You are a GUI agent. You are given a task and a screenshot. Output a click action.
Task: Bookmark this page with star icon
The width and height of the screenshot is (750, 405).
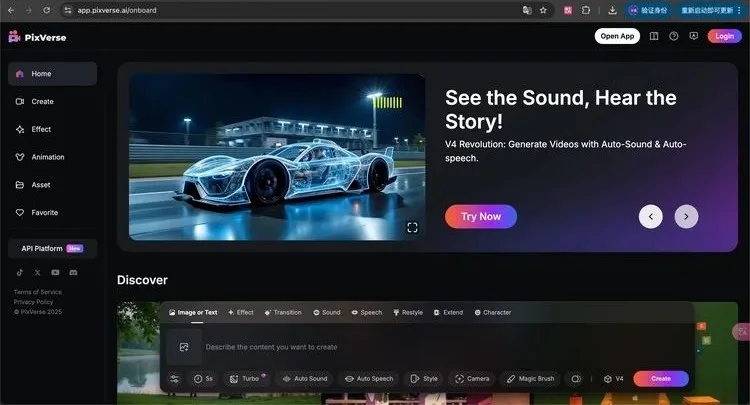tap(543, 10)
